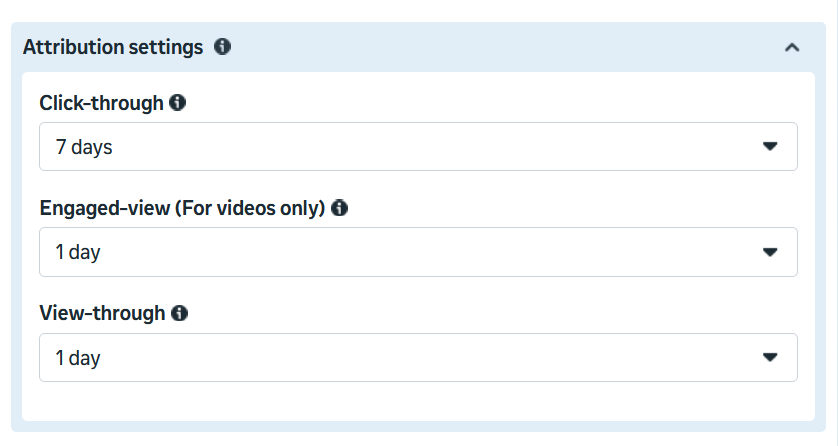
Task: Show info for Engaged-view (For videos only)
Action: [x=340, y=208]
